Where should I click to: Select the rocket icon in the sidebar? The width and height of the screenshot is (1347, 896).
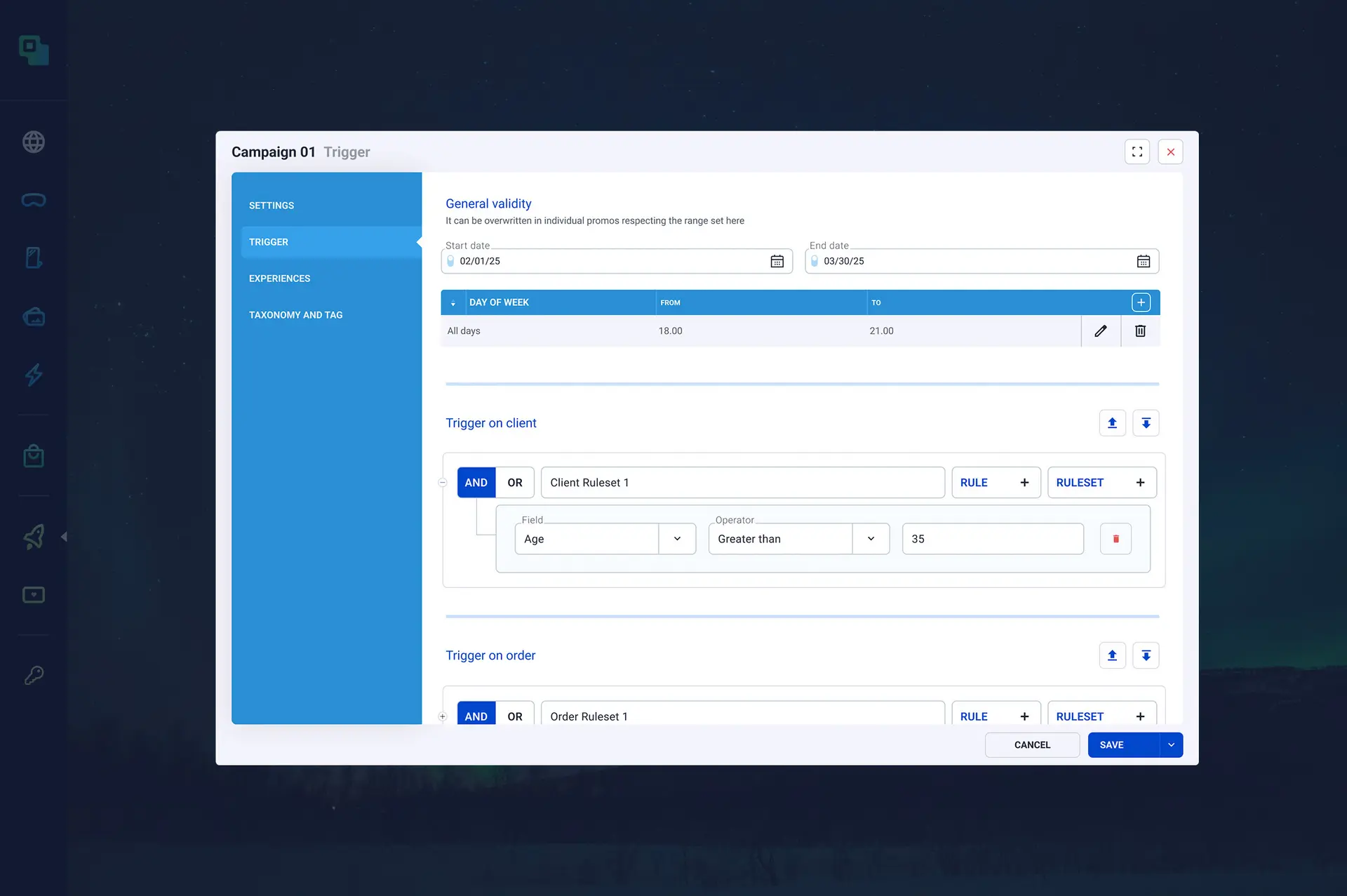click(33, 537)
